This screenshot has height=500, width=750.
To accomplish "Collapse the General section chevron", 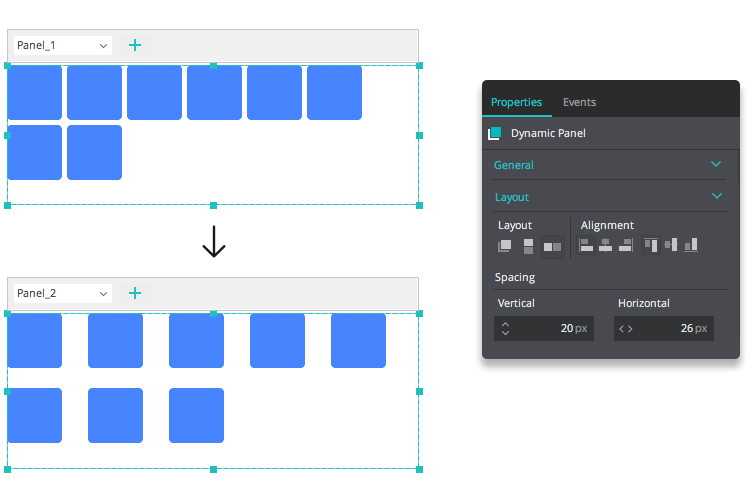I will [716, 164].
